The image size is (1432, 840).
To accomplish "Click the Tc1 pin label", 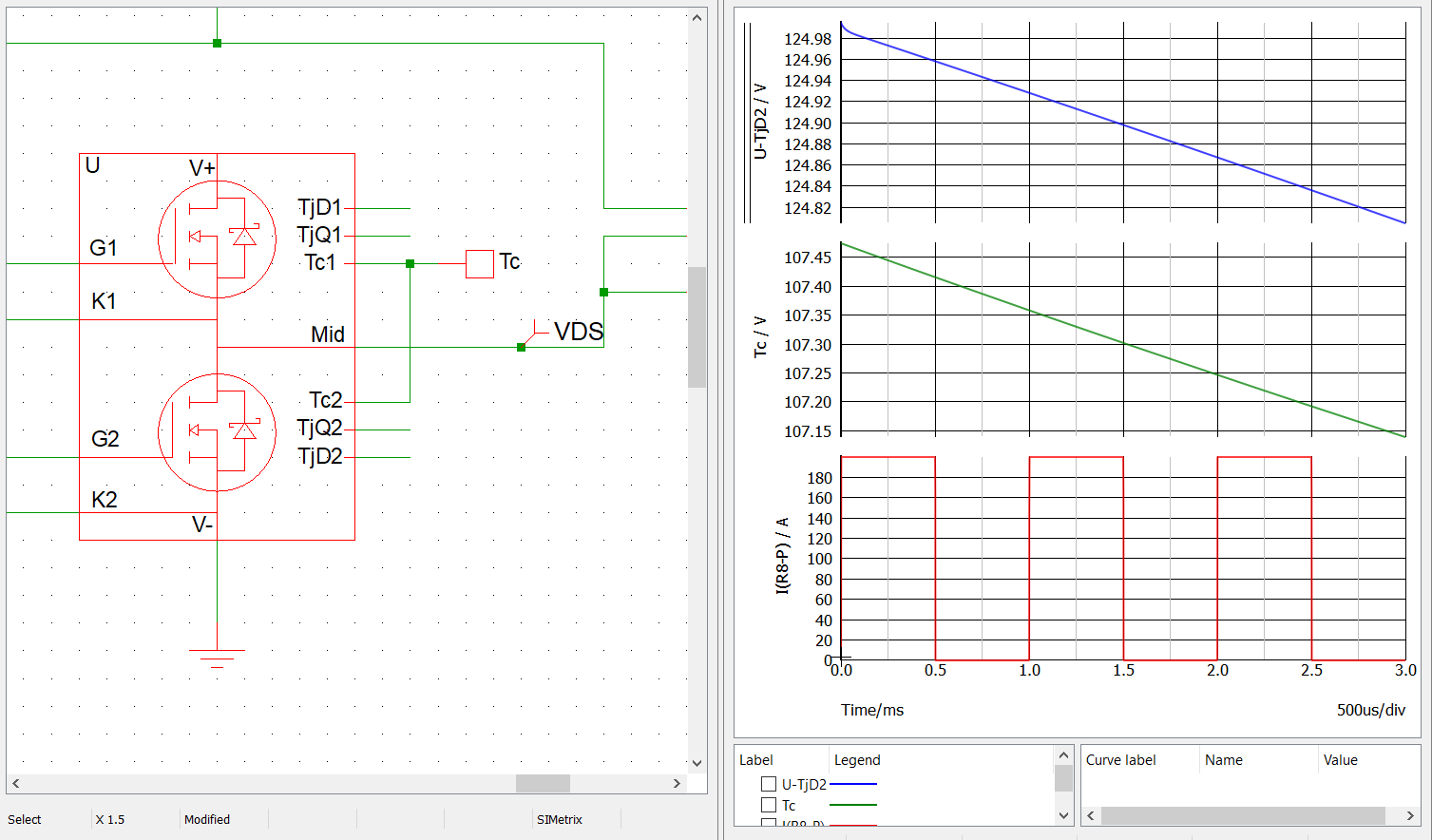I will point(320,262).
